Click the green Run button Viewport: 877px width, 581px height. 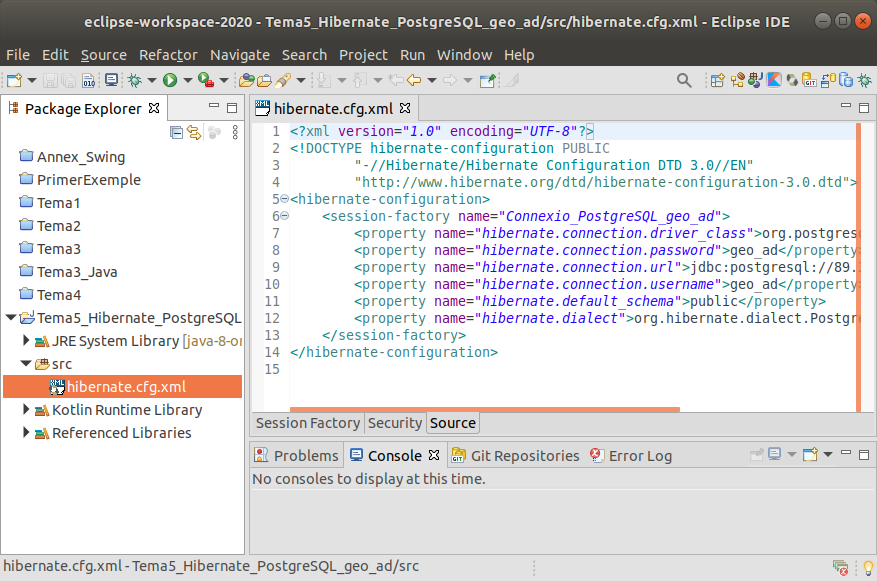[170, 81]
